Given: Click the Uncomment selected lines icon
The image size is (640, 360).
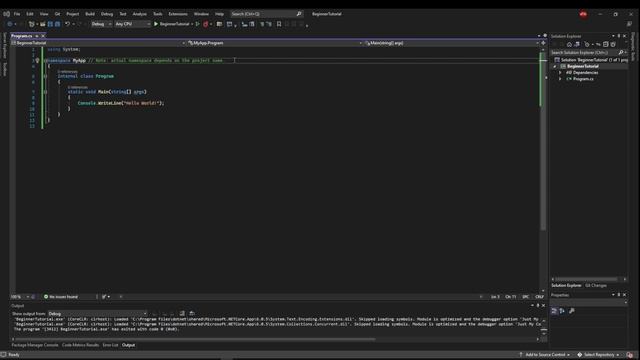Looking at the screenshot, I should click(x=269, y=24).
